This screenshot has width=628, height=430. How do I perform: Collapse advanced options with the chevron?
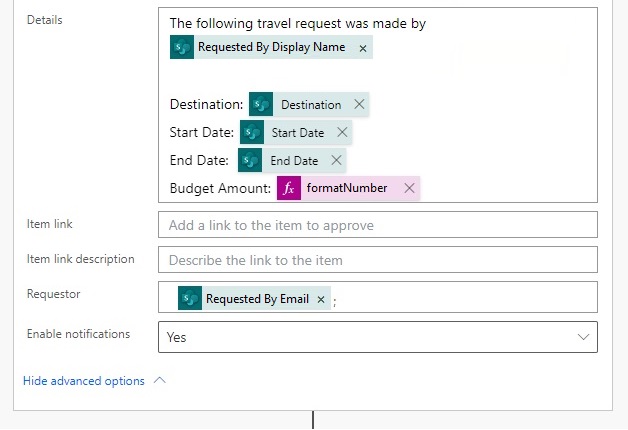coord(159,380)
